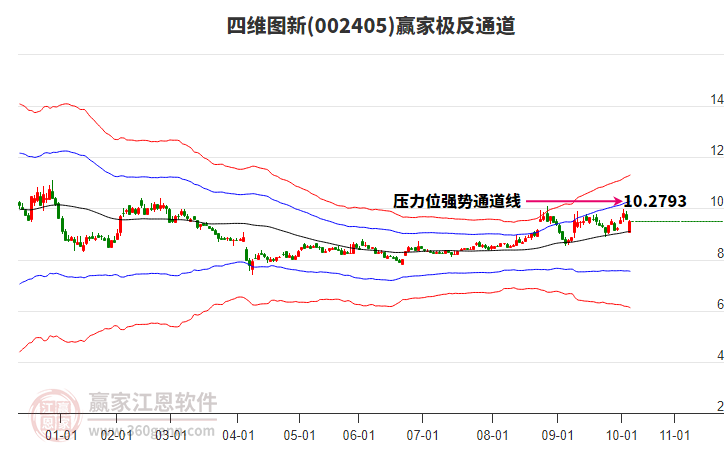
Task: Click the price axis label 4
Action: 720,355
